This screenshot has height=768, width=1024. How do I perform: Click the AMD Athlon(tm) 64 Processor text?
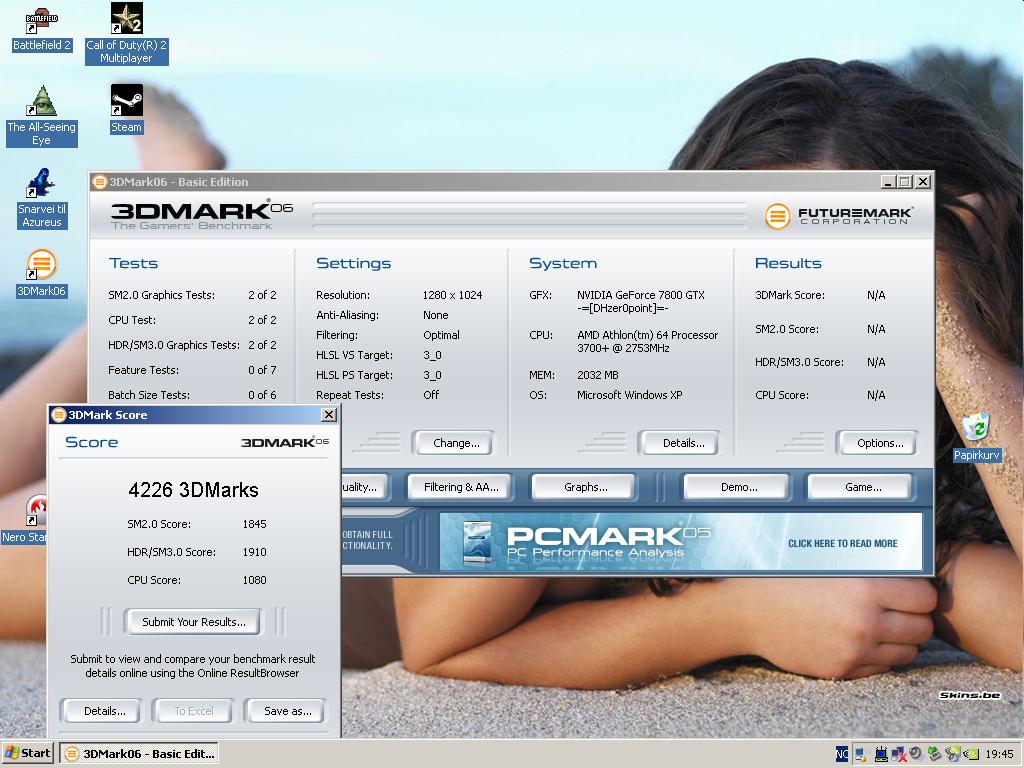click(647, 335)
